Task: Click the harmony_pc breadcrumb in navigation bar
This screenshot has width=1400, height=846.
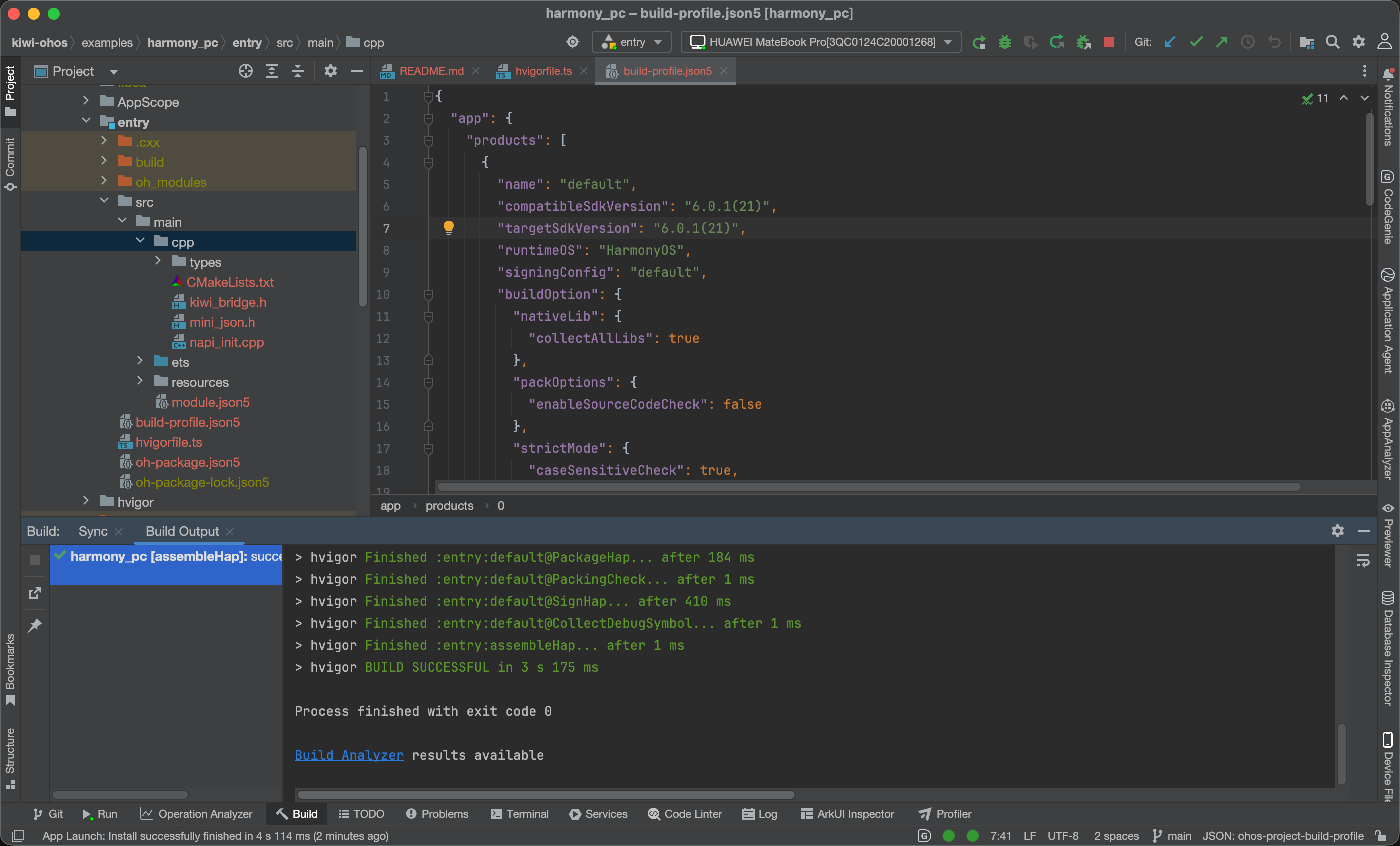Action: coord(182,42)
